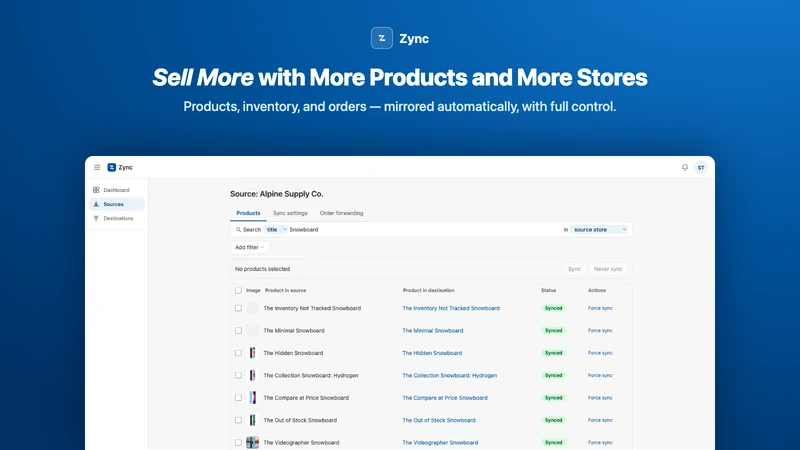800x450 pixels.
Task: Click the search magnifier icon
Action: tap(238, 230)
